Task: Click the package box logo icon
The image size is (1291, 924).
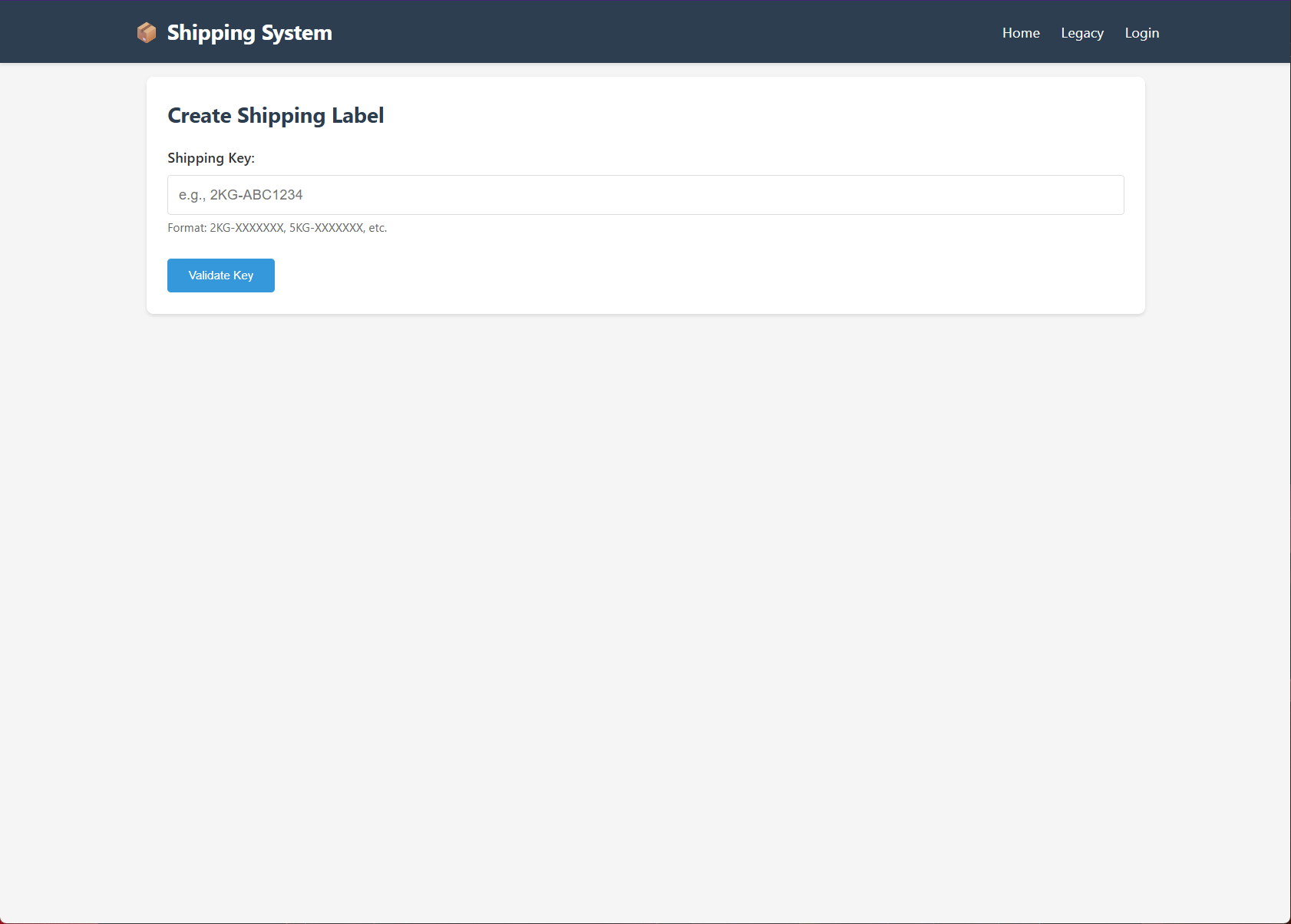Action: coord(146,32)
